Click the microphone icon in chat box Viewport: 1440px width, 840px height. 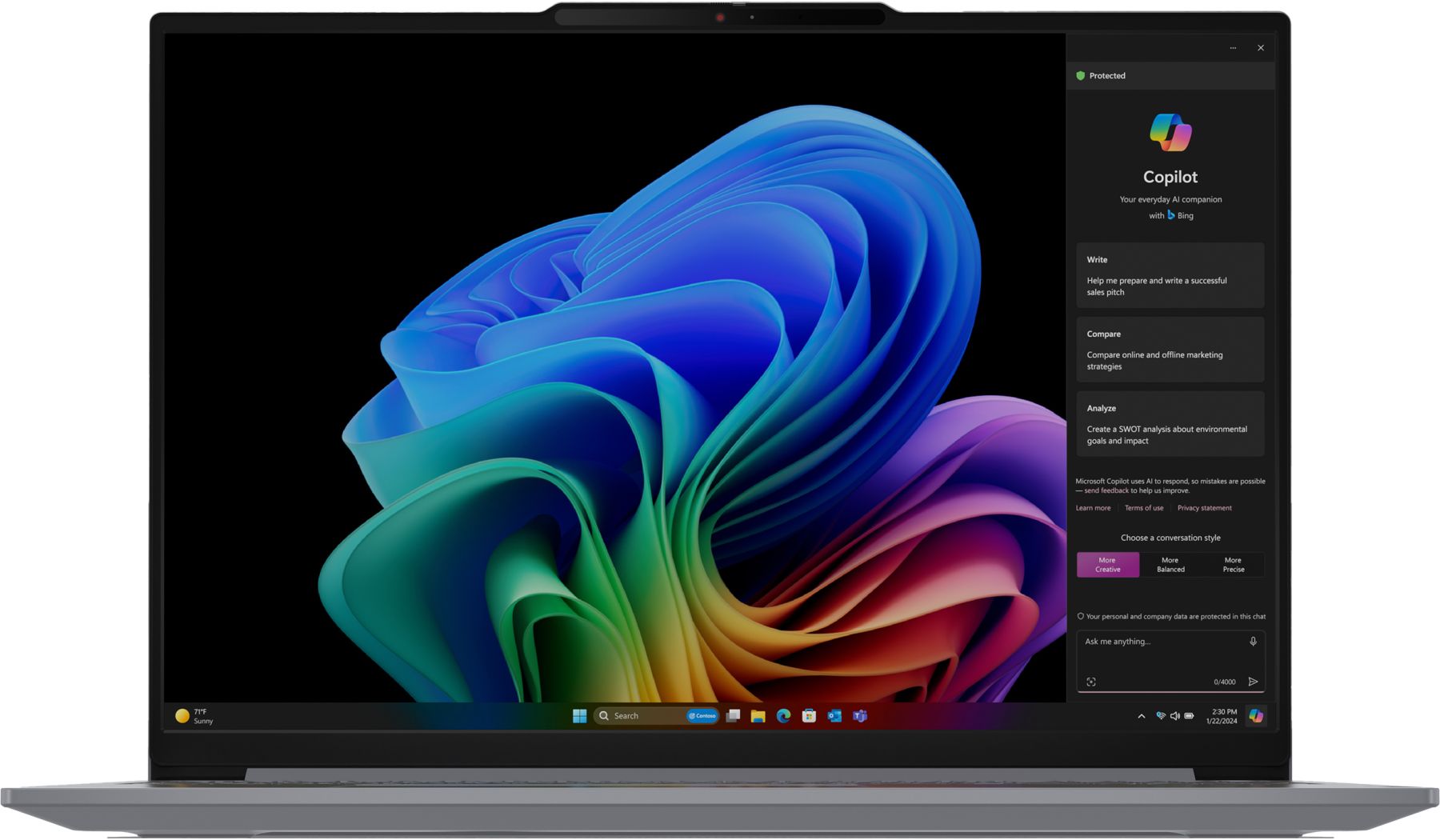tap(1253, 642)
